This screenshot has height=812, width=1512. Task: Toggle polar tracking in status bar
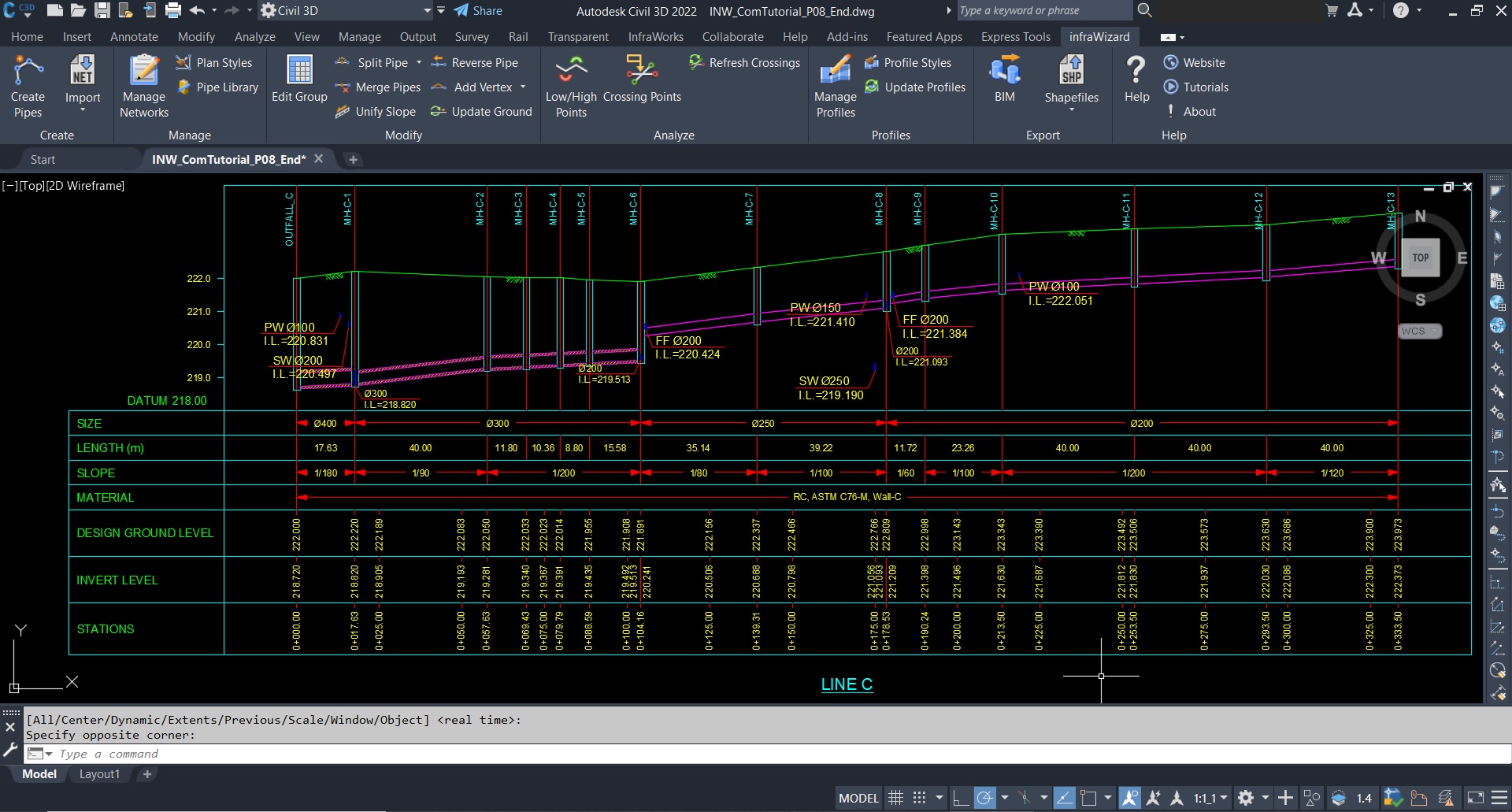click(x=984, y=798)
